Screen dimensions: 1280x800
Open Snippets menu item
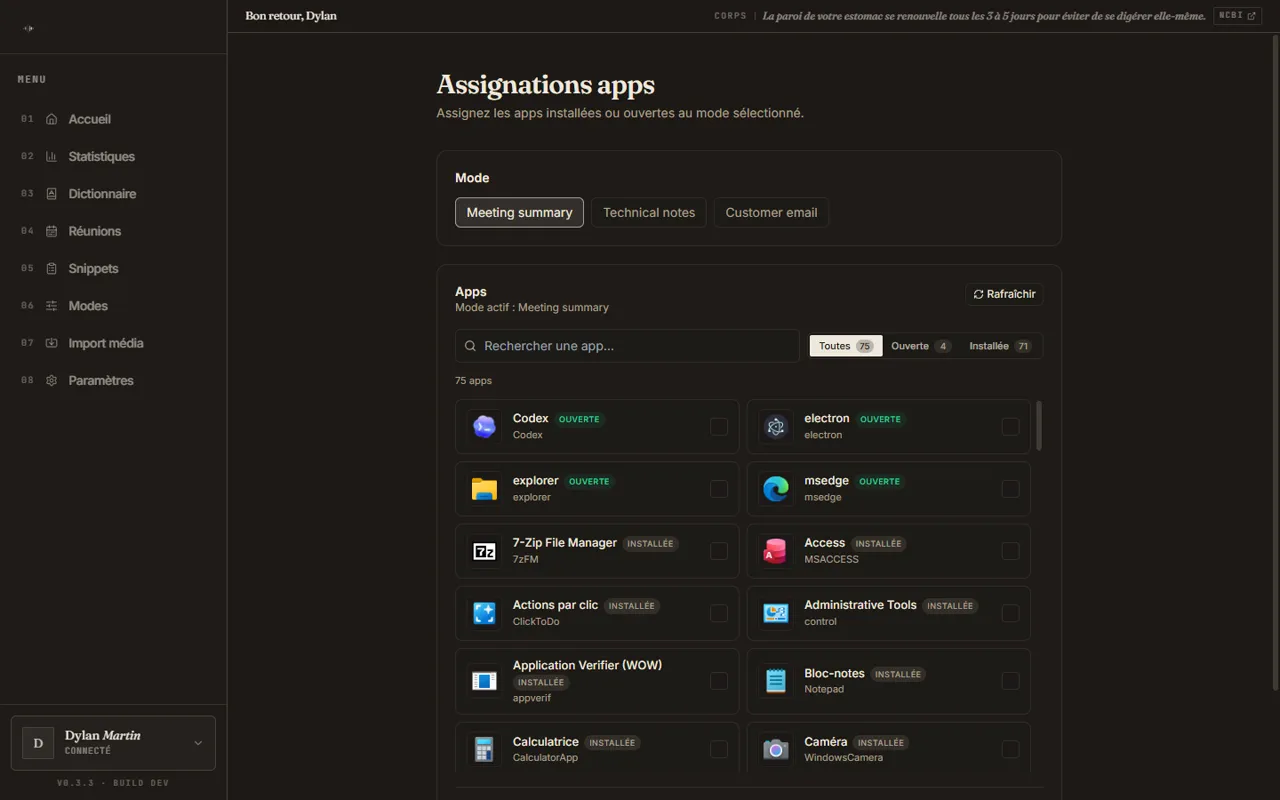pos(113,268)
